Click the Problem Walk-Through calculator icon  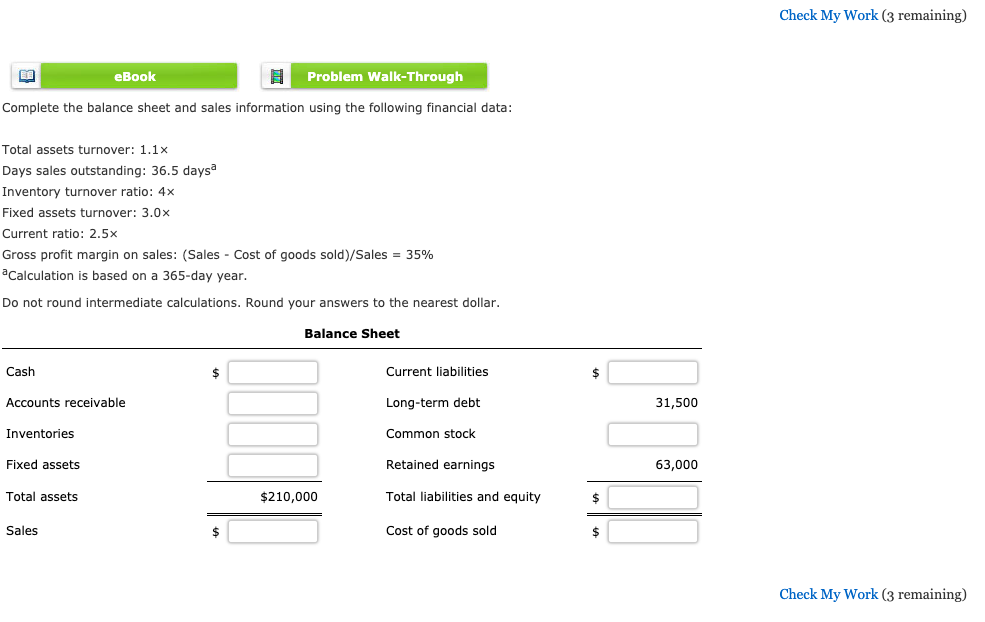click(x=275, y=75)
